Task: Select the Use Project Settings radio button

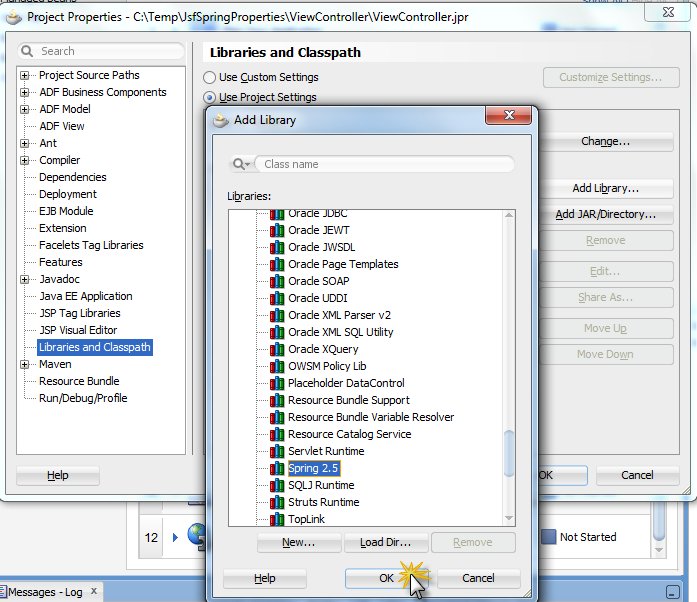Action: (x=209, y=97)
